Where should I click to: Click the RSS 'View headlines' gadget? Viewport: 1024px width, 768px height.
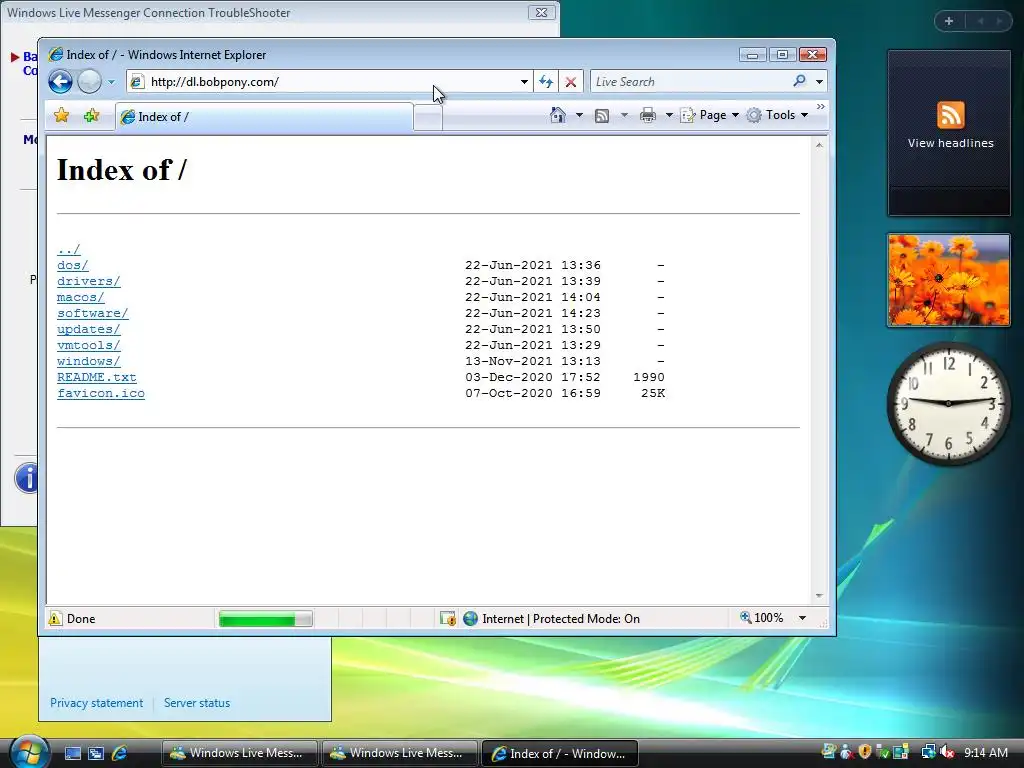pos(949,133)
